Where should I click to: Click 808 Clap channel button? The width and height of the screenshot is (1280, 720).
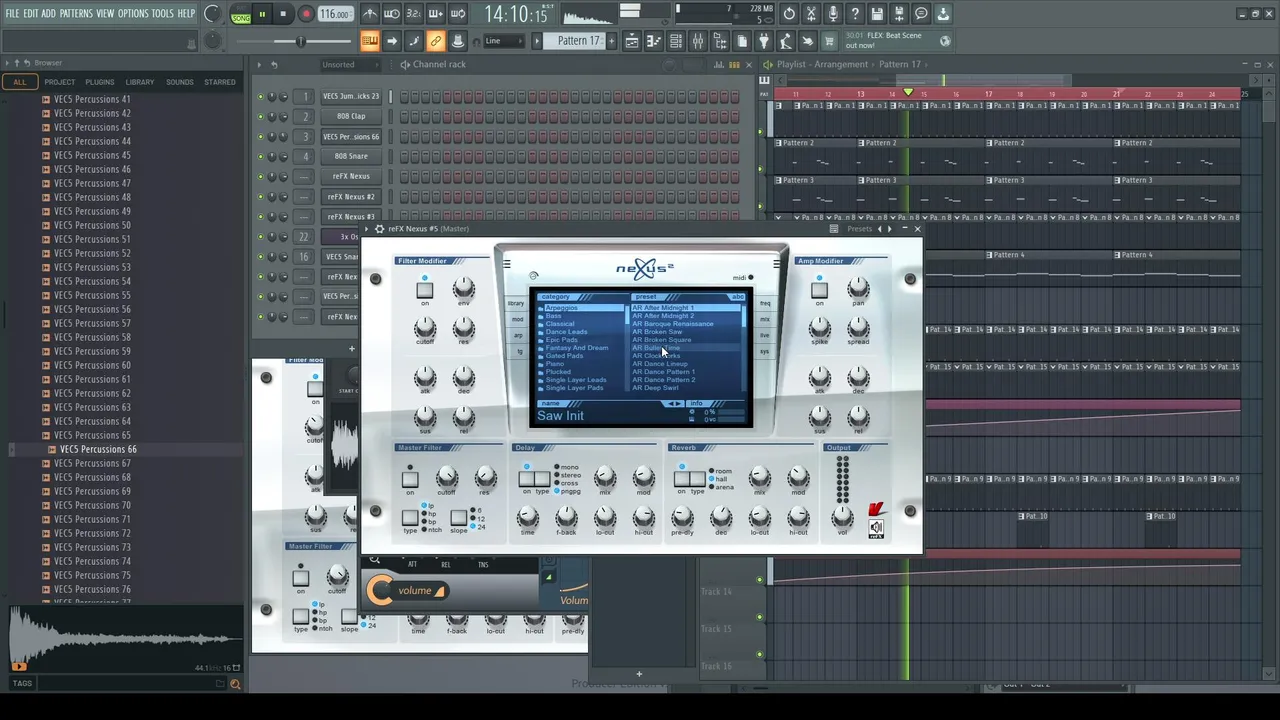coord(350,116)
